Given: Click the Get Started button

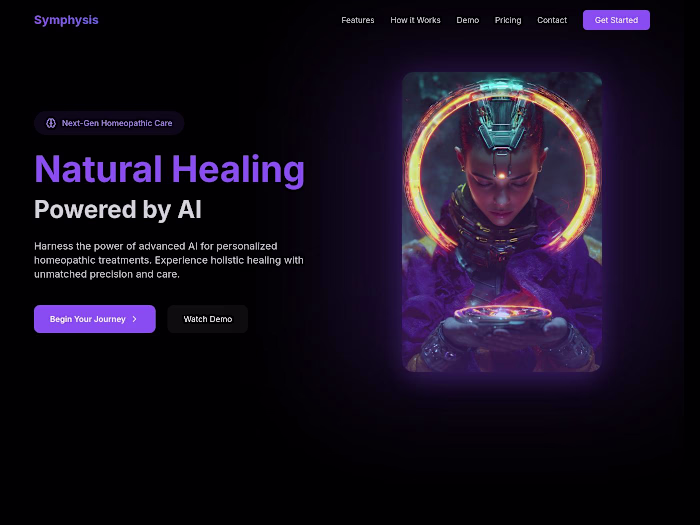Looking at the screenshot, I should [616, 20].
